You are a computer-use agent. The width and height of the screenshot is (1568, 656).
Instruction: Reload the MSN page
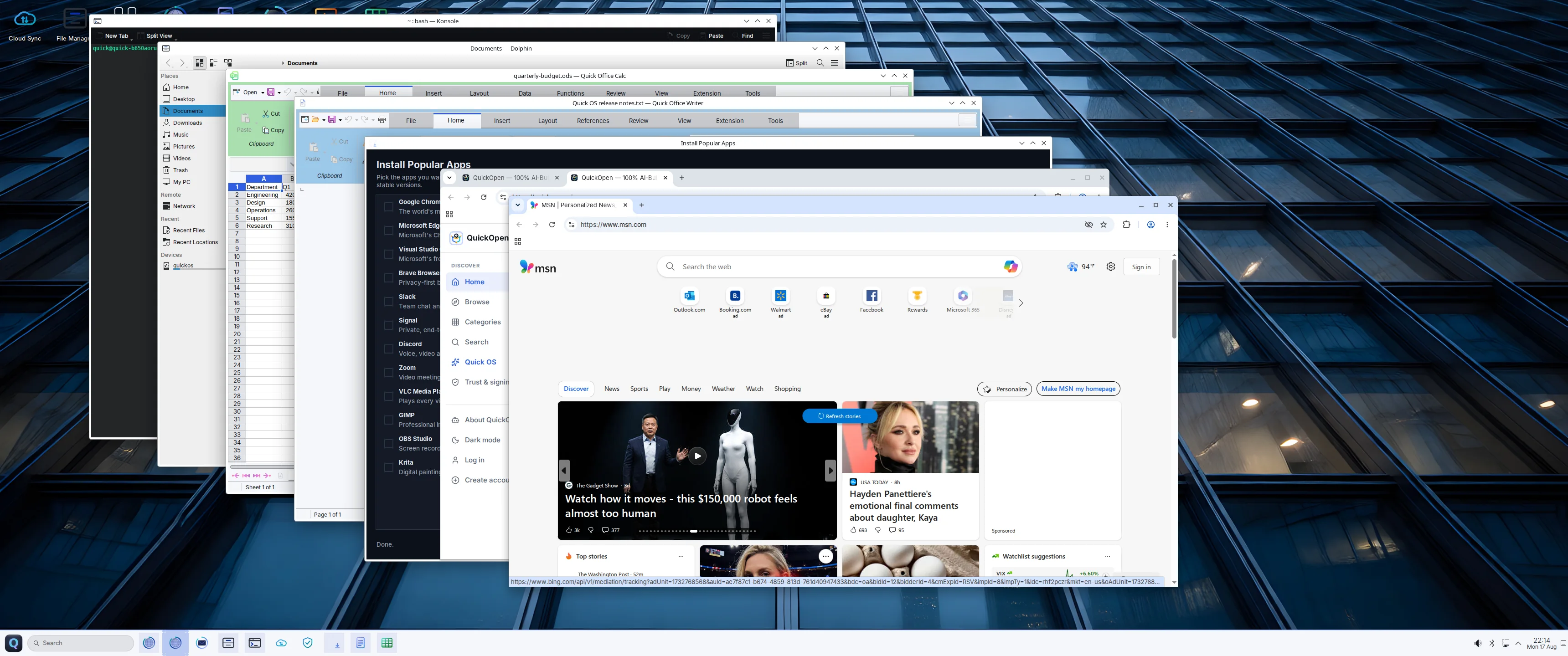(x=552, y=225)
